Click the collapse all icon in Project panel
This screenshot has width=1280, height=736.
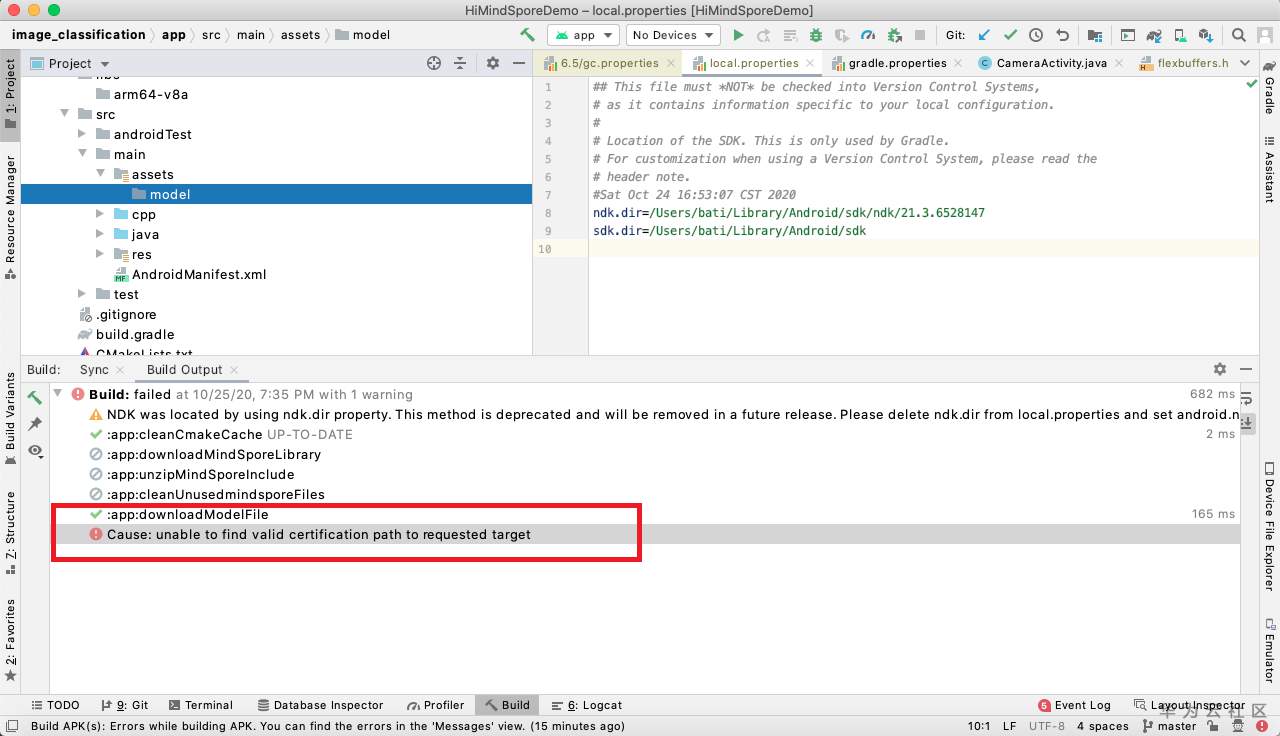click(x=460, y=63)
